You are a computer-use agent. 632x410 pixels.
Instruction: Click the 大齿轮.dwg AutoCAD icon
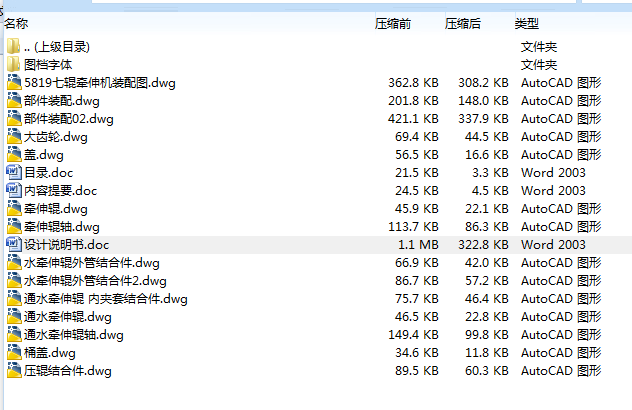point(14,137)
